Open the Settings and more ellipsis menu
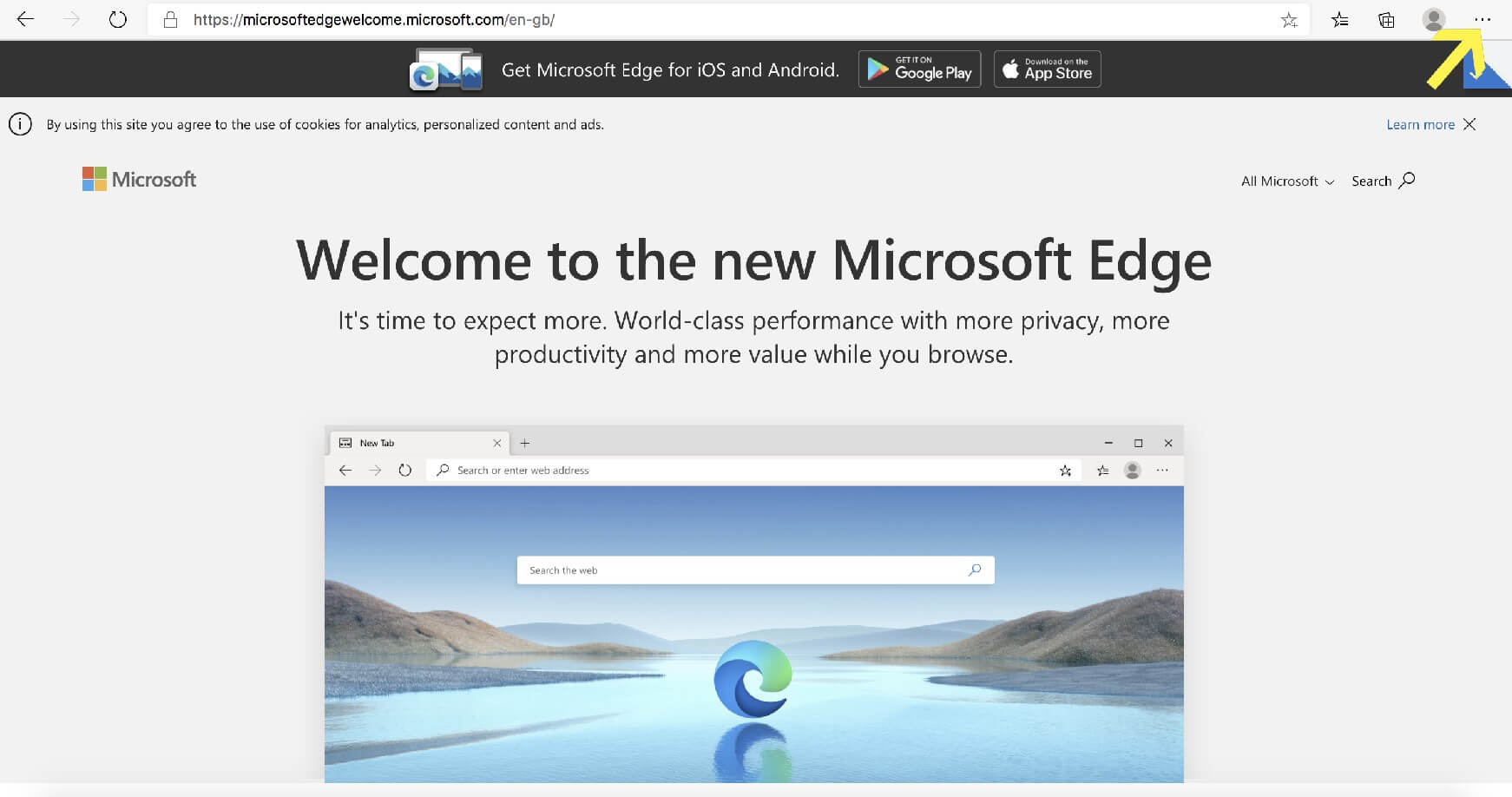The width and height of the screenshot is (1512, 797). (x=1482, y=19)
